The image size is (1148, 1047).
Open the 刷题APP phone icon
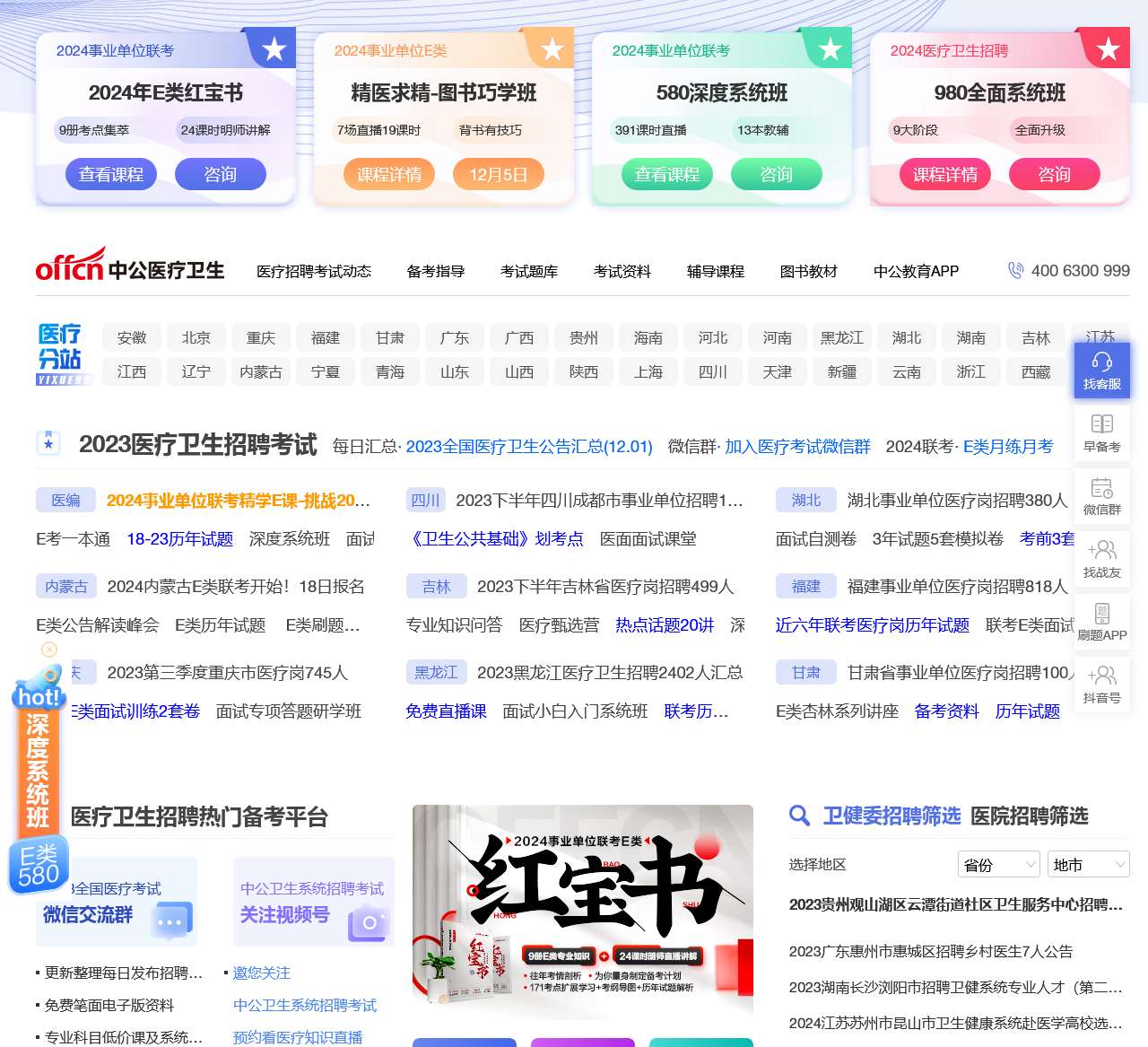pos(1102,613)
